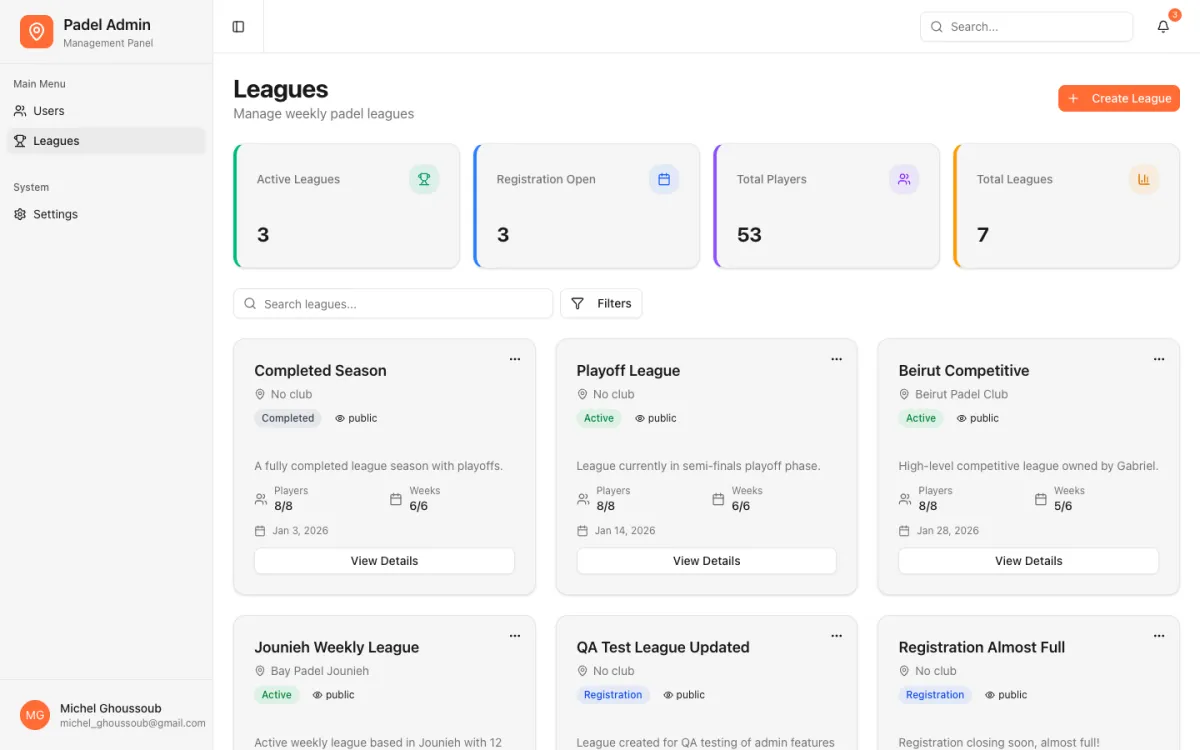Viewport: 1200px width, 750px height.
Task: View Details for Beirut Competitive
Action: pos(1029,561)
